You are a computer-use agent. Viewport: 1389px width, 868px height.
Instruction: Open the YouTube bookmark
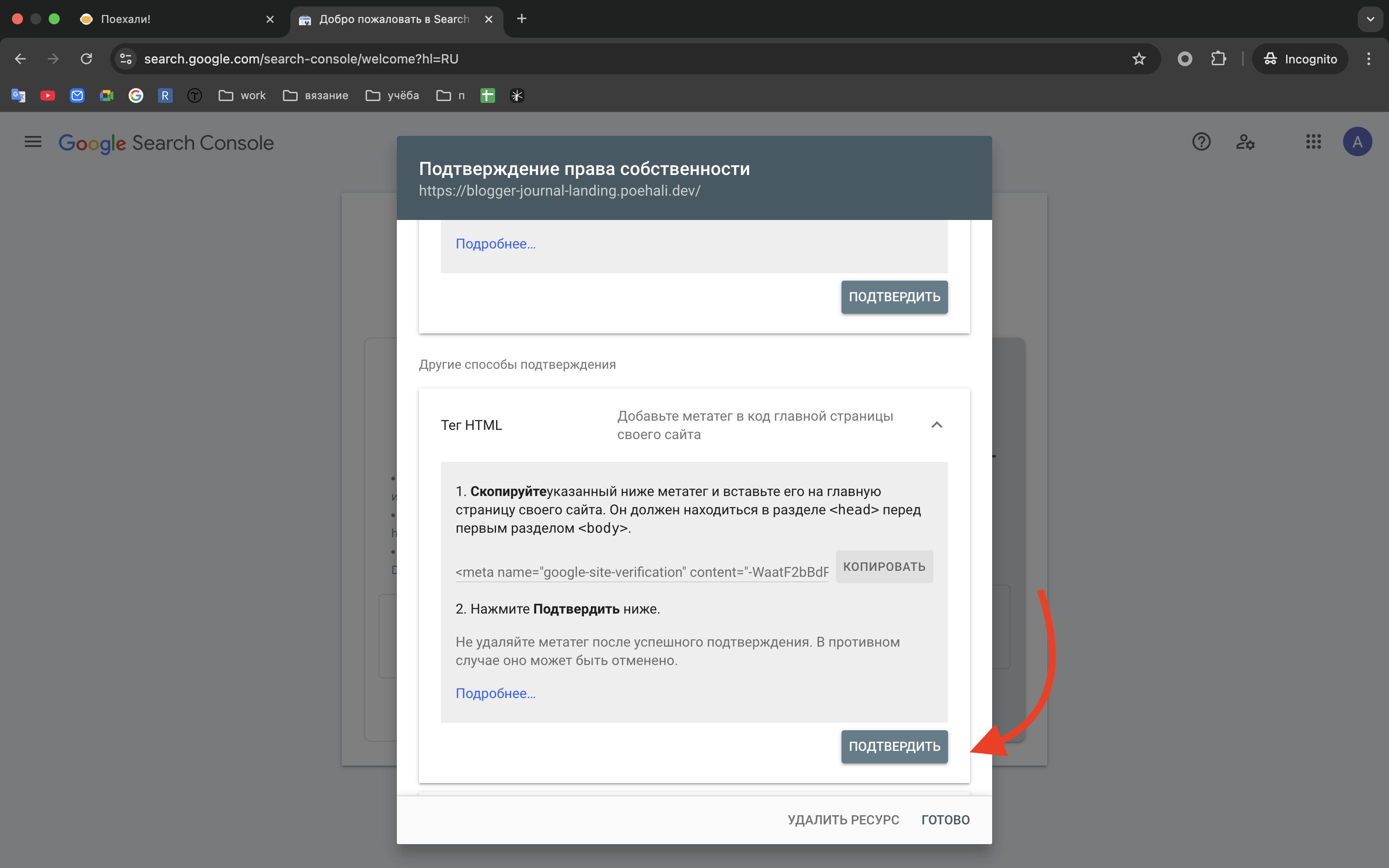pos(48,96)
